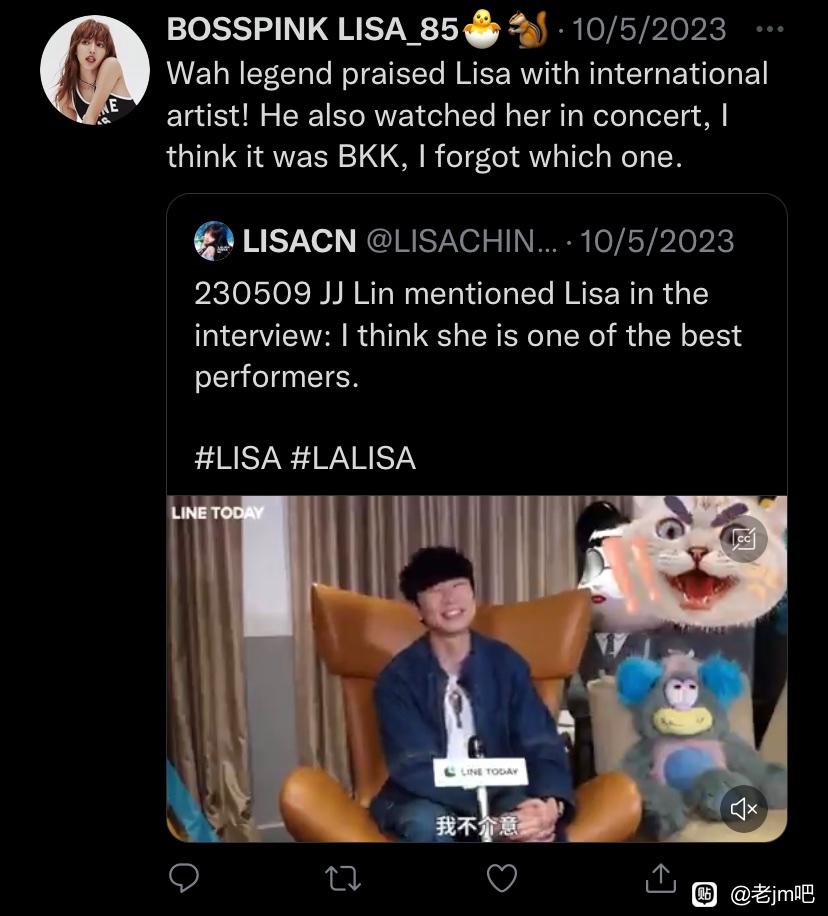Unmute the video sound
The width and height of the screenshot is (828, 916).
tap(744, 809)
